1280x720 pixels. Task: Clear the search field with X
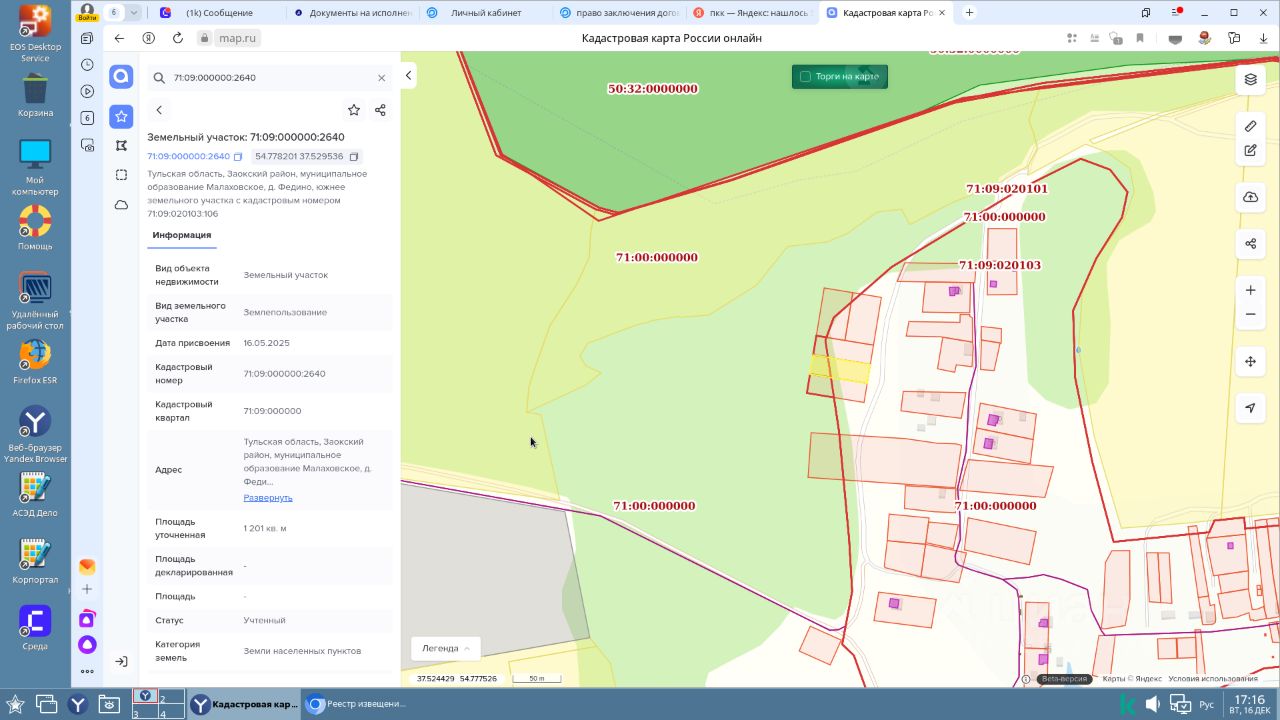[381, 78]
